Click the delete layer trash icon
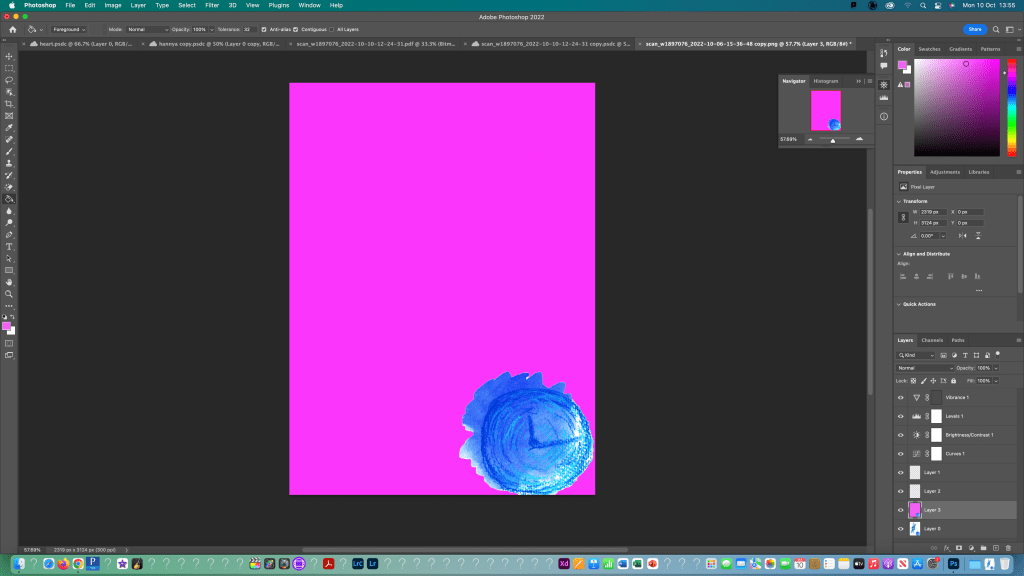The image size is (1024, 576). tap(1008, 547)
